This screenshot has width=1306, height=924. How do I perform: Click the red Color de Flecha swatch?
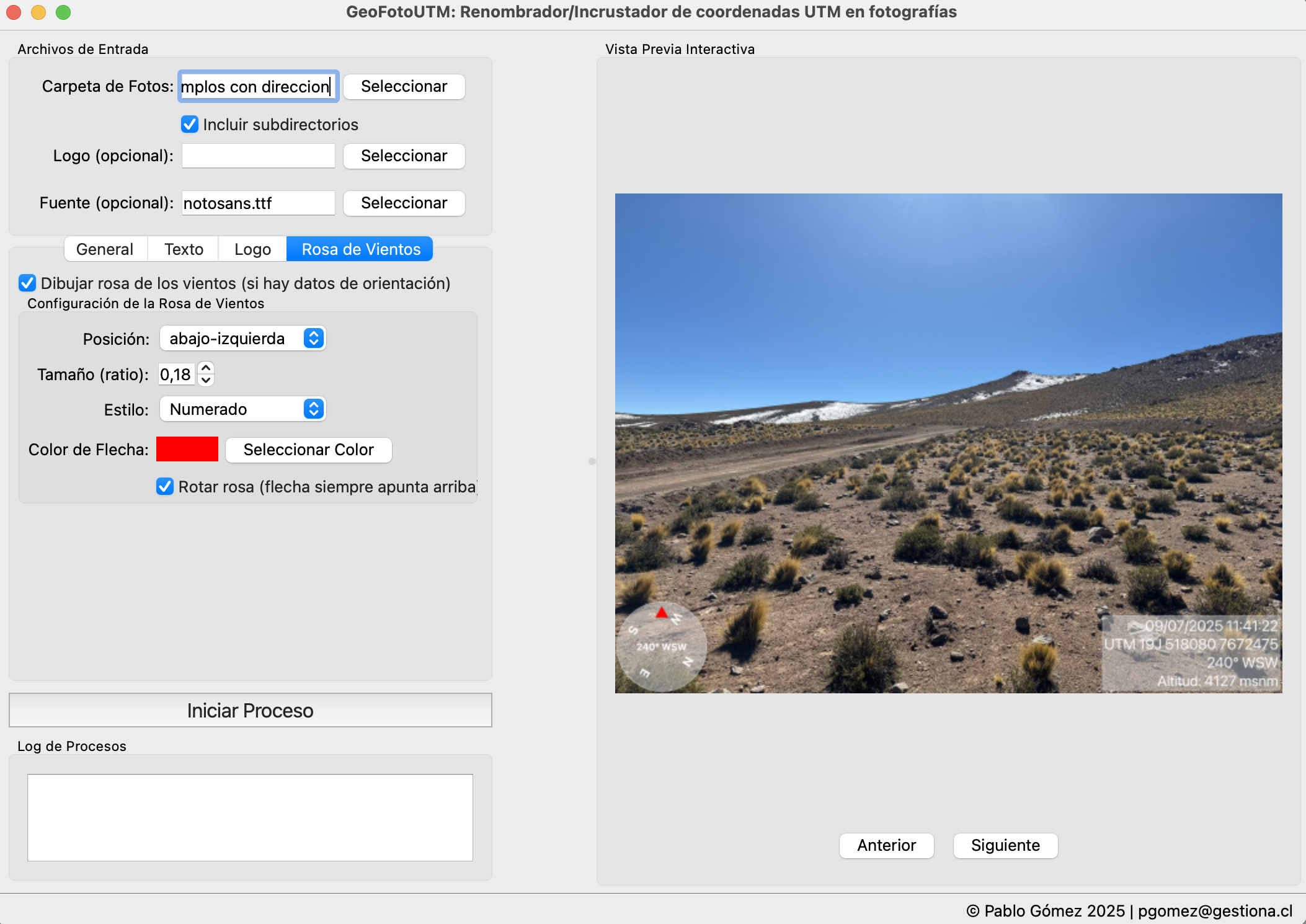(x=187, y=450)
